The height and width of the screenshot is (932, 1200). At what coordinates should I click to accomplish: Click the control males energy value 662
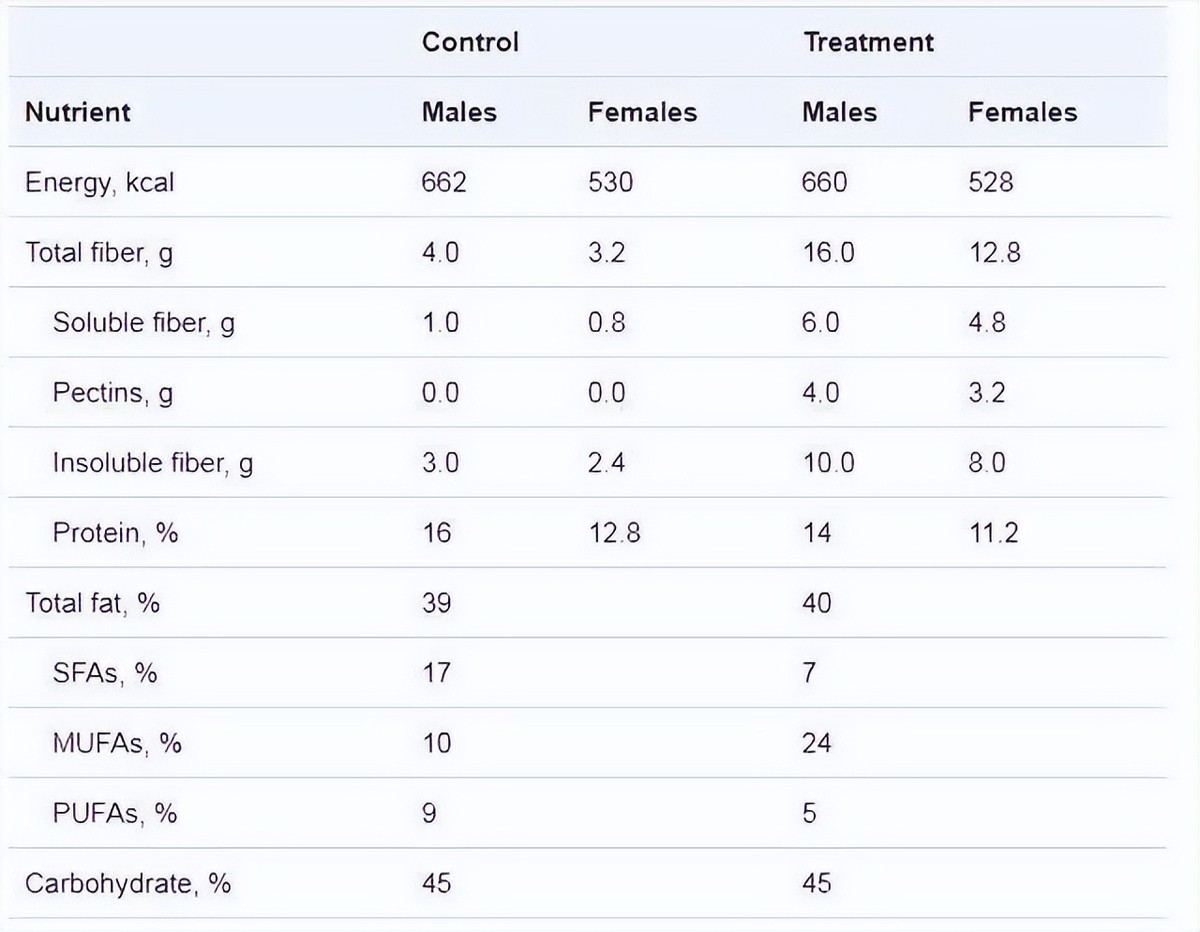(444, 182)
